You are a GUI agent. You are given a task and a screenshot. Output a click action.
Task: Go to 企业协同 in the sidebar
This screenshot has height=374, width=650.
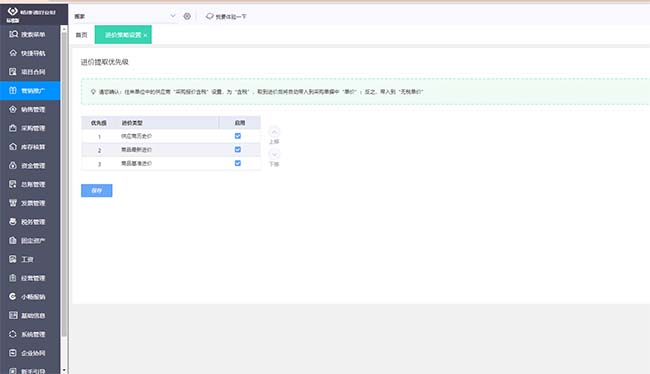click(27, 353)
